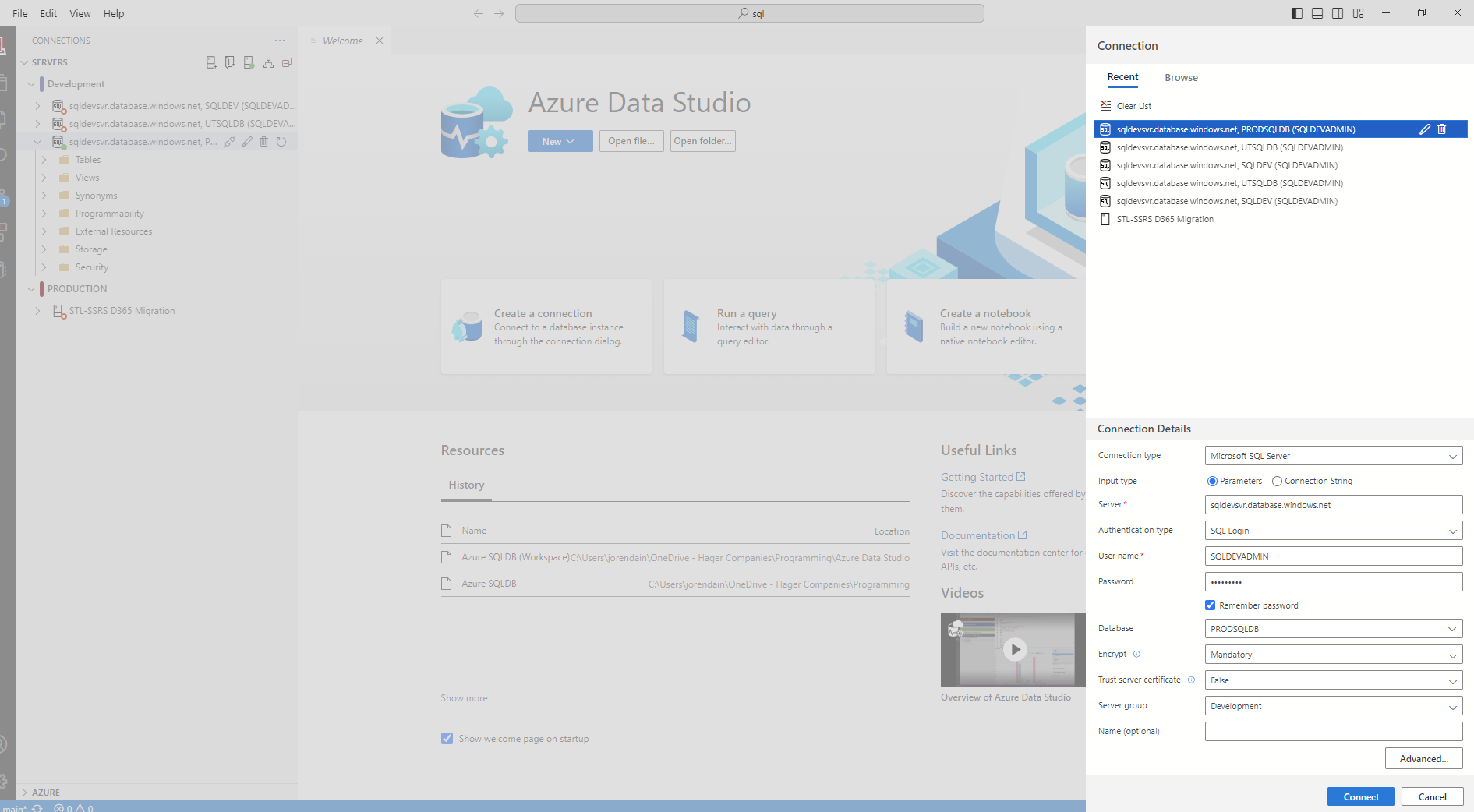This screenshot has height=812, width=1474.
Task: Open the Help menu
Action: point(114,13)
